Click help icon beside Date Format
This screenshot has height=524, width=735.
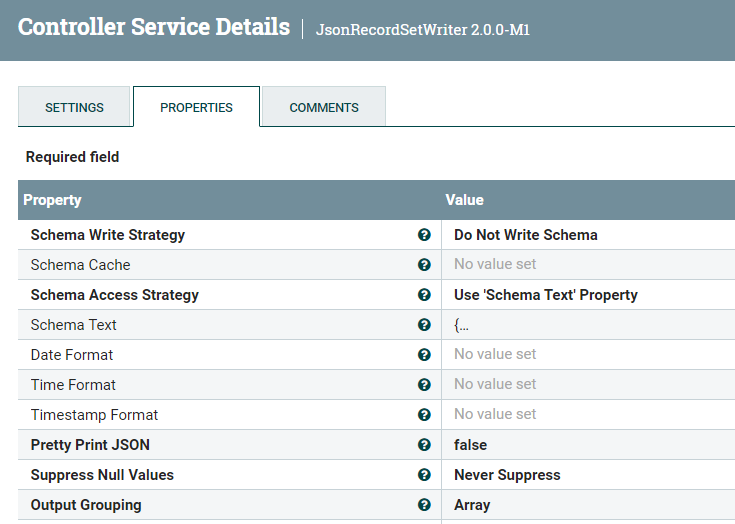(424, 355)
